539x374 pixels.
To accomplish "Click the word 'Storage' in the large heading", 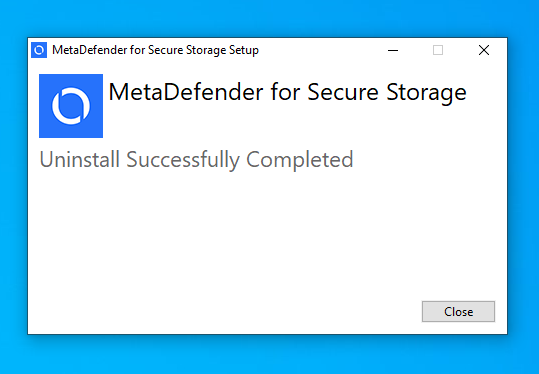I will (x=426, y=92).
